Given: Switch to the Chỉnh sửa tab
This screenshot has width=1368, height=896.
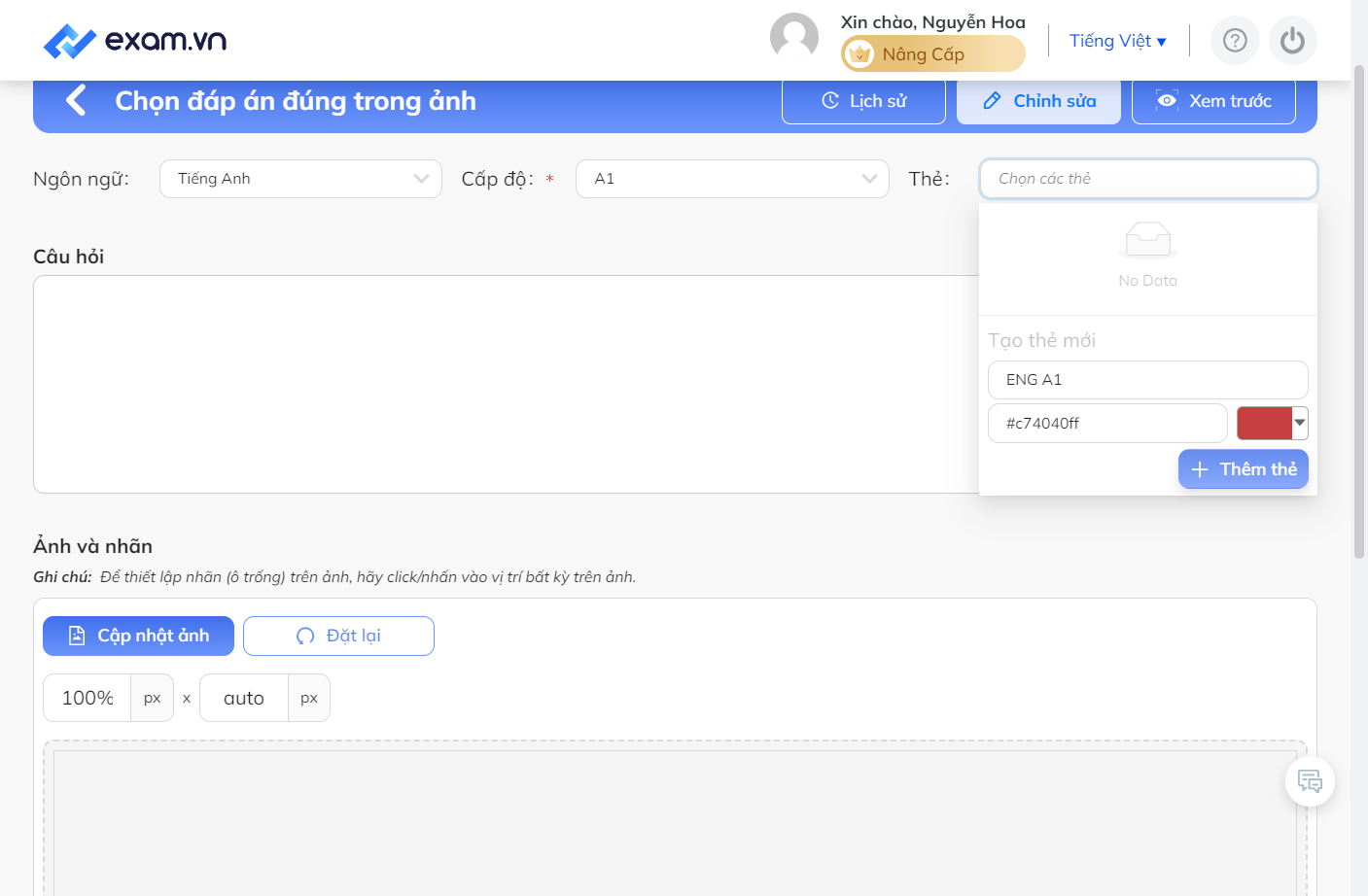Looking at the screenshot, I should click(1038, 101).
